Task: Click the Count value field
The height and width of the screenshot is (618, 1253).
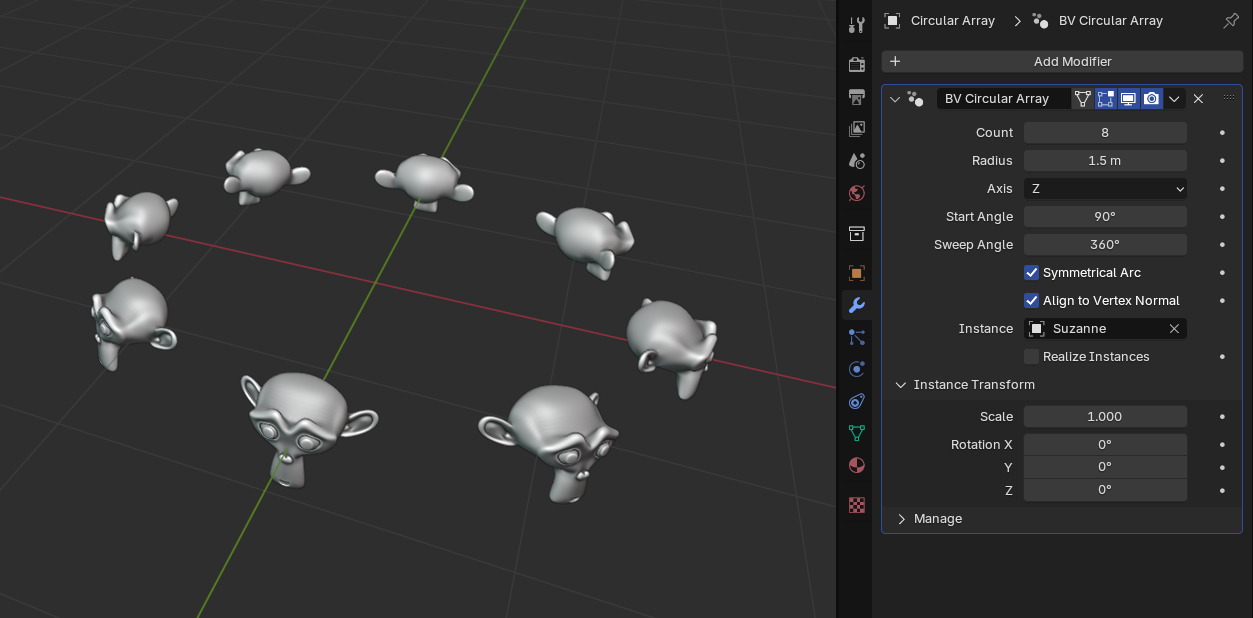Action: tap(1105, 132)
